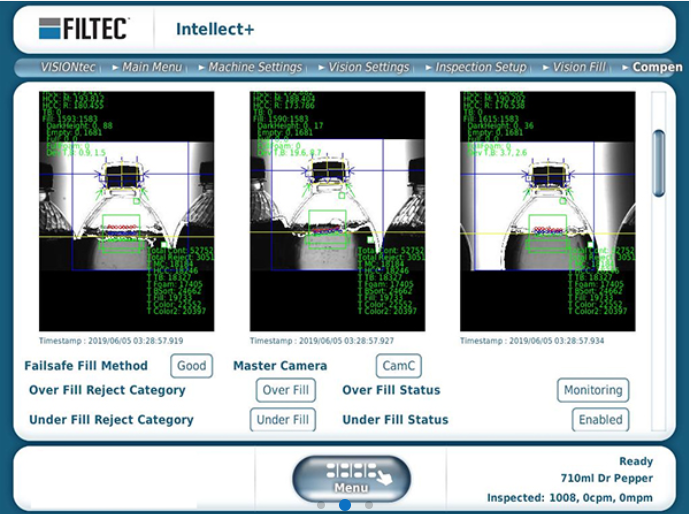This screenshot has width=691, height=514.
Task: Open the Menu button
Action: click(x=351, y=479)
